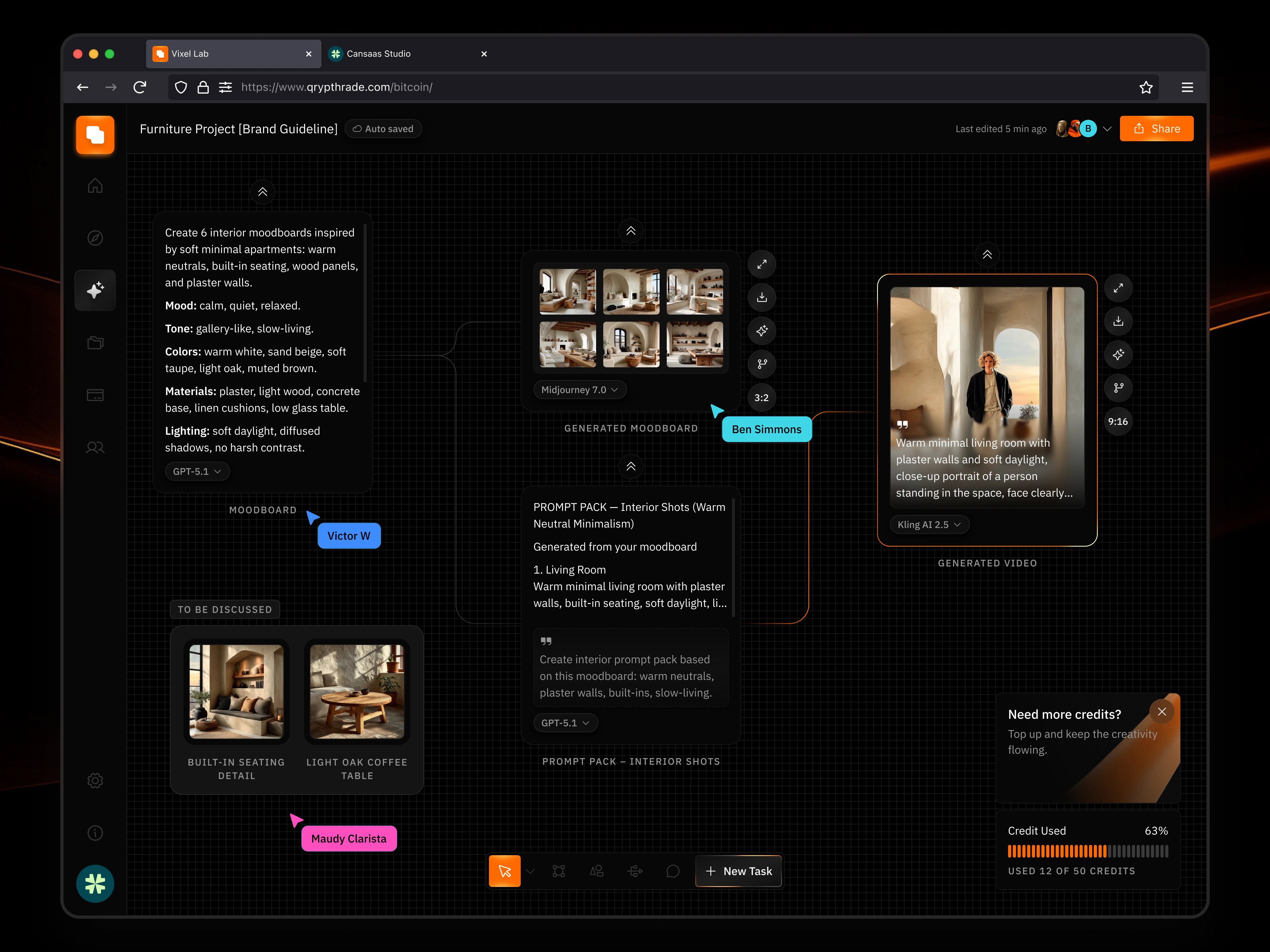Click the New Task button
Image resolution: width=1270 pixels, height=952 pixels.
[738, 871]
